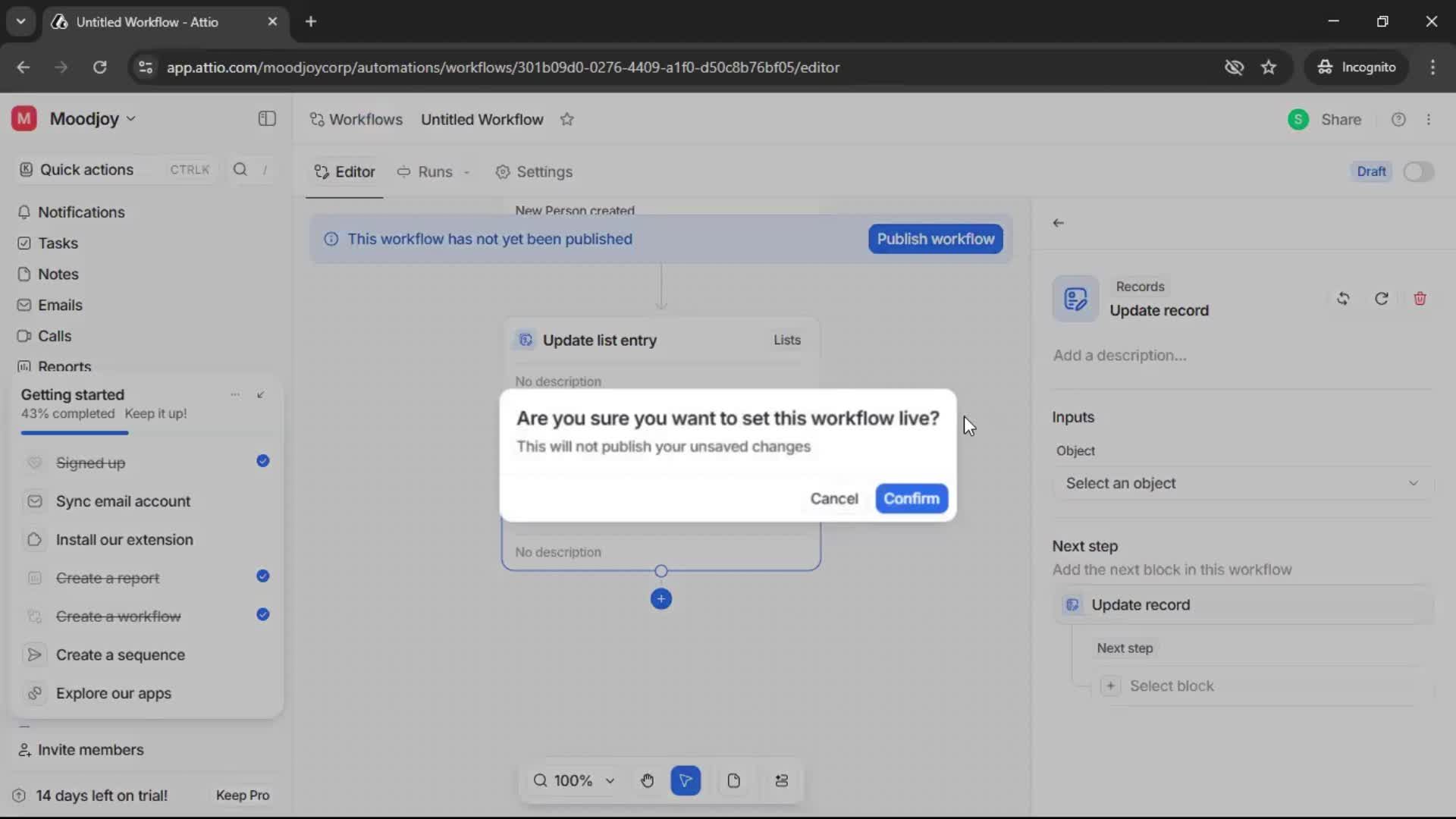The height and width of the screenshot is (819, 1456).
Task: Bookmark the page with the address bar star
Action: [1269, 67]
